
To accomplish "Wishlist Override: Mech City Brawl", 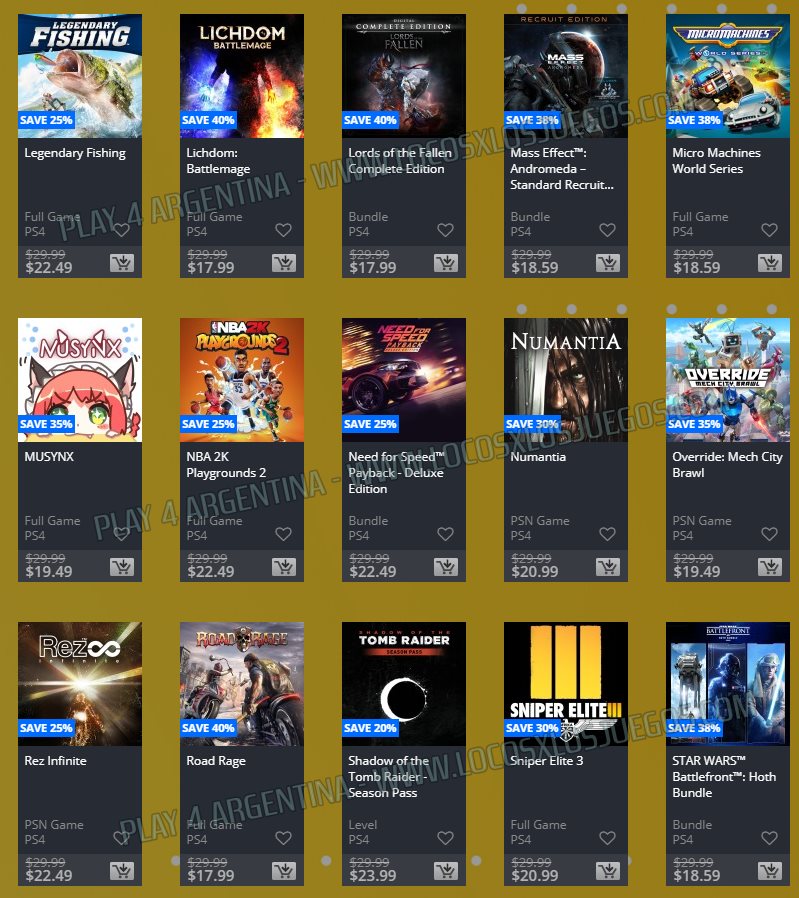I will [770, 534].
